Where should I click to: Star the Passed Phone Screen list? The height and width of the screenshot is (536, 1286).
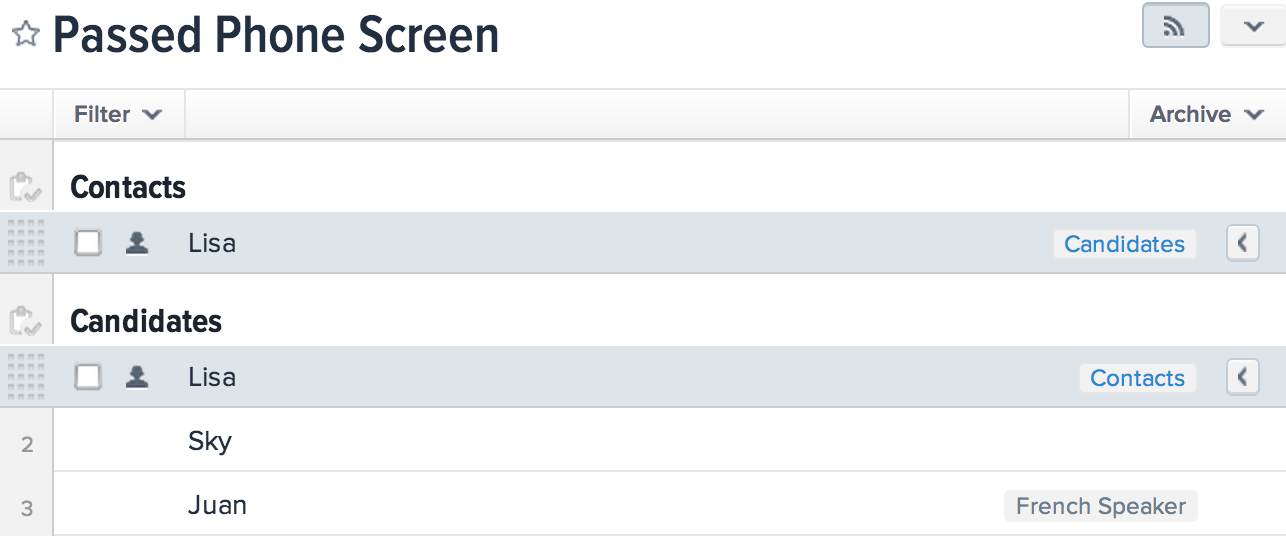coord(26,35)
